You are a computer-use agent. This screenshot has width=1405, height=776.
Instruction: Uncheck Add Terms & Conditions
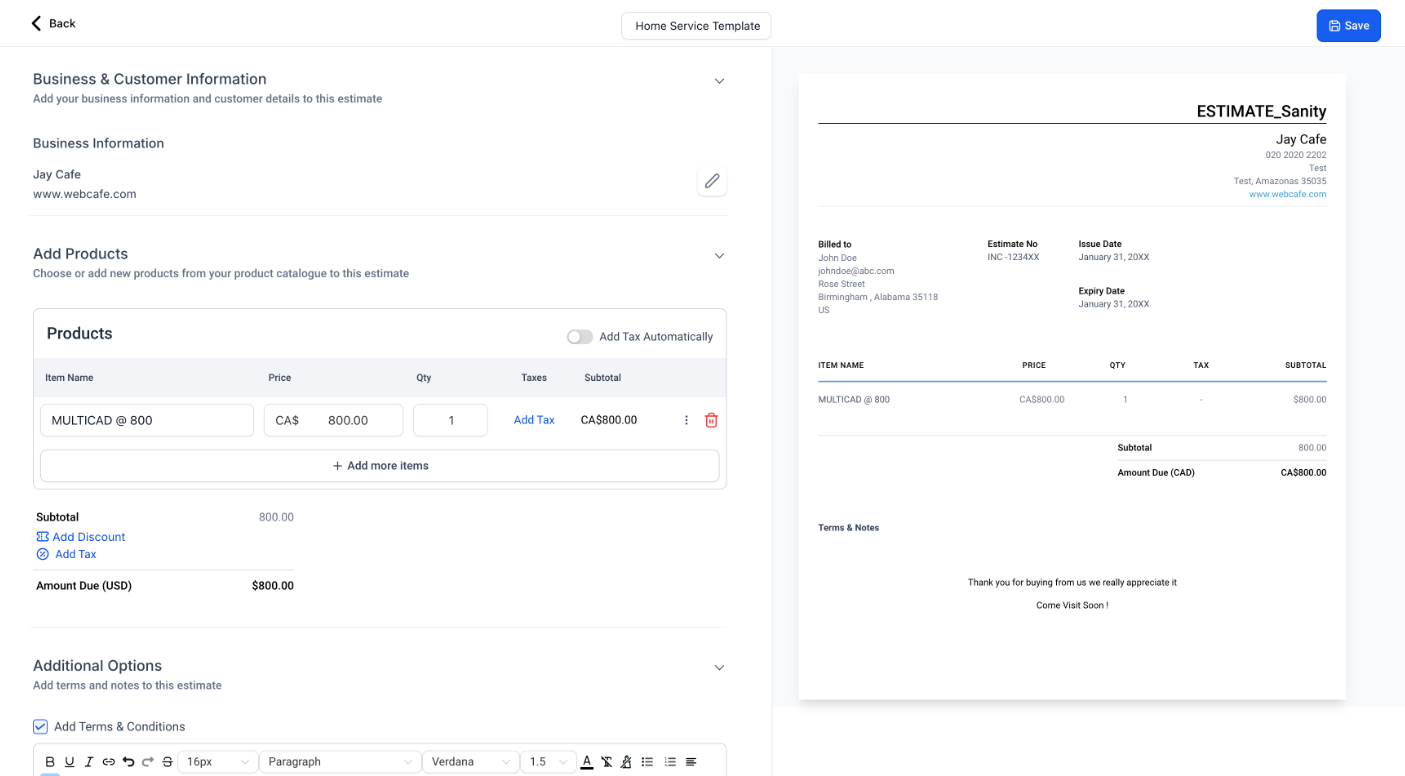pyautogui.click(x=41, y=727)
